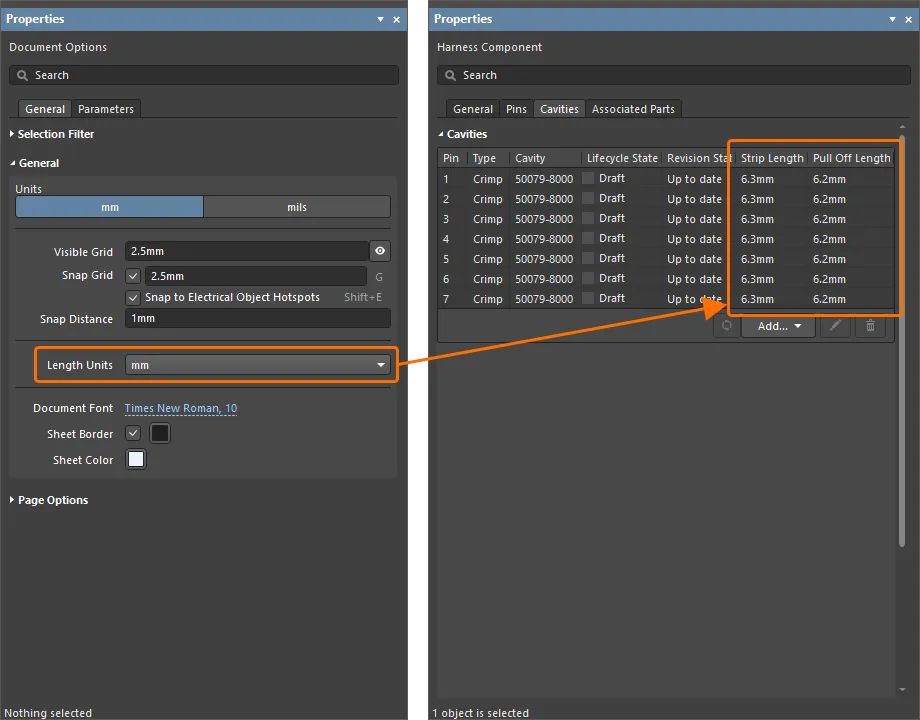The height and width of the screenshot is (720, 920).
Task: Open the white Sheet Color swatch
Action: pyautogui.click(x=136, y=460)
